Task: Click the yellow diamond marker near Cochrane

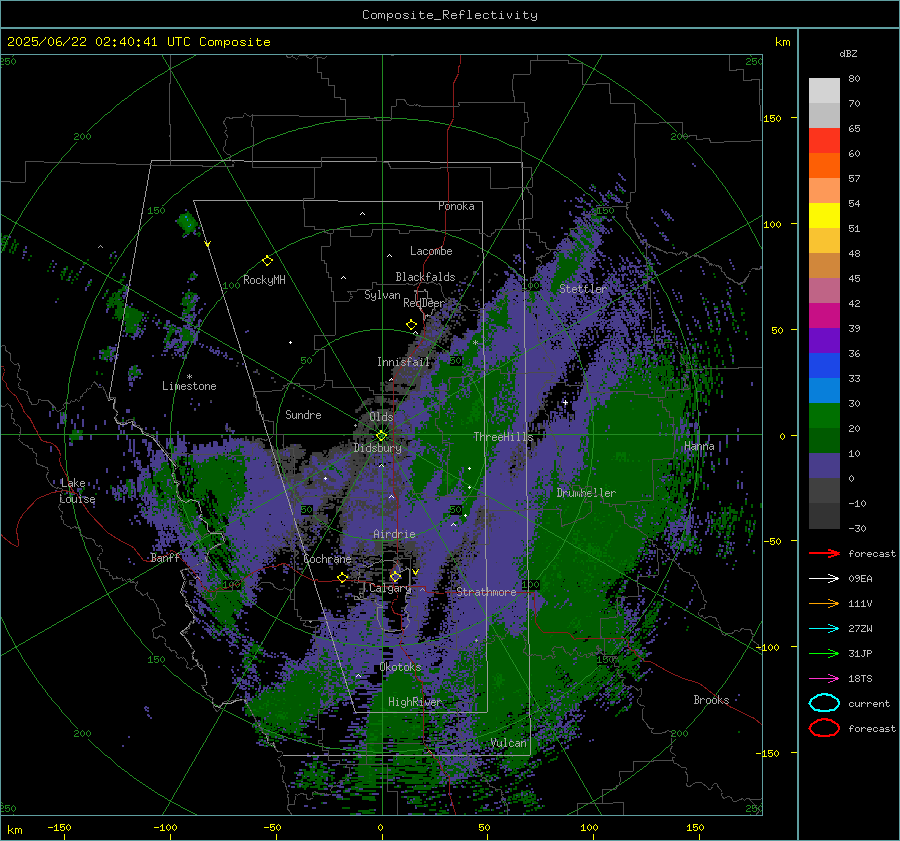Action: [x=343, y=577]
